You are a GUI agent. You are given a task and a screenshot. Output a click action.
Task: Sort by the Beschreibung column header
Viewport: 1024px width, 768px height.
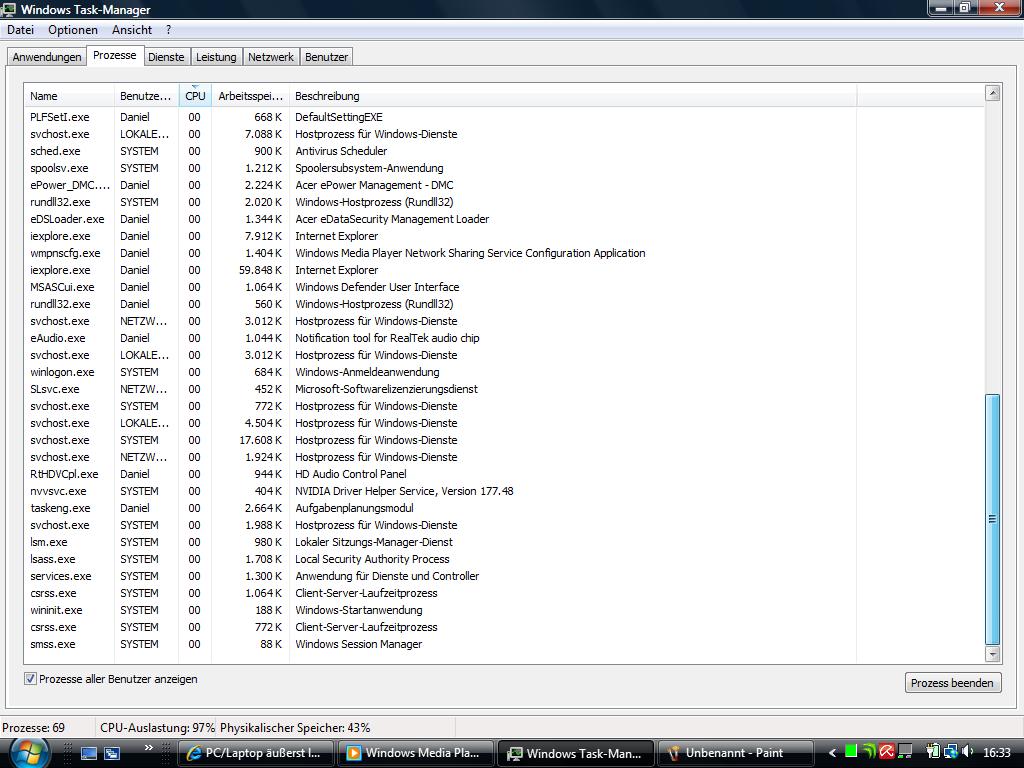(x=573, y=96)
